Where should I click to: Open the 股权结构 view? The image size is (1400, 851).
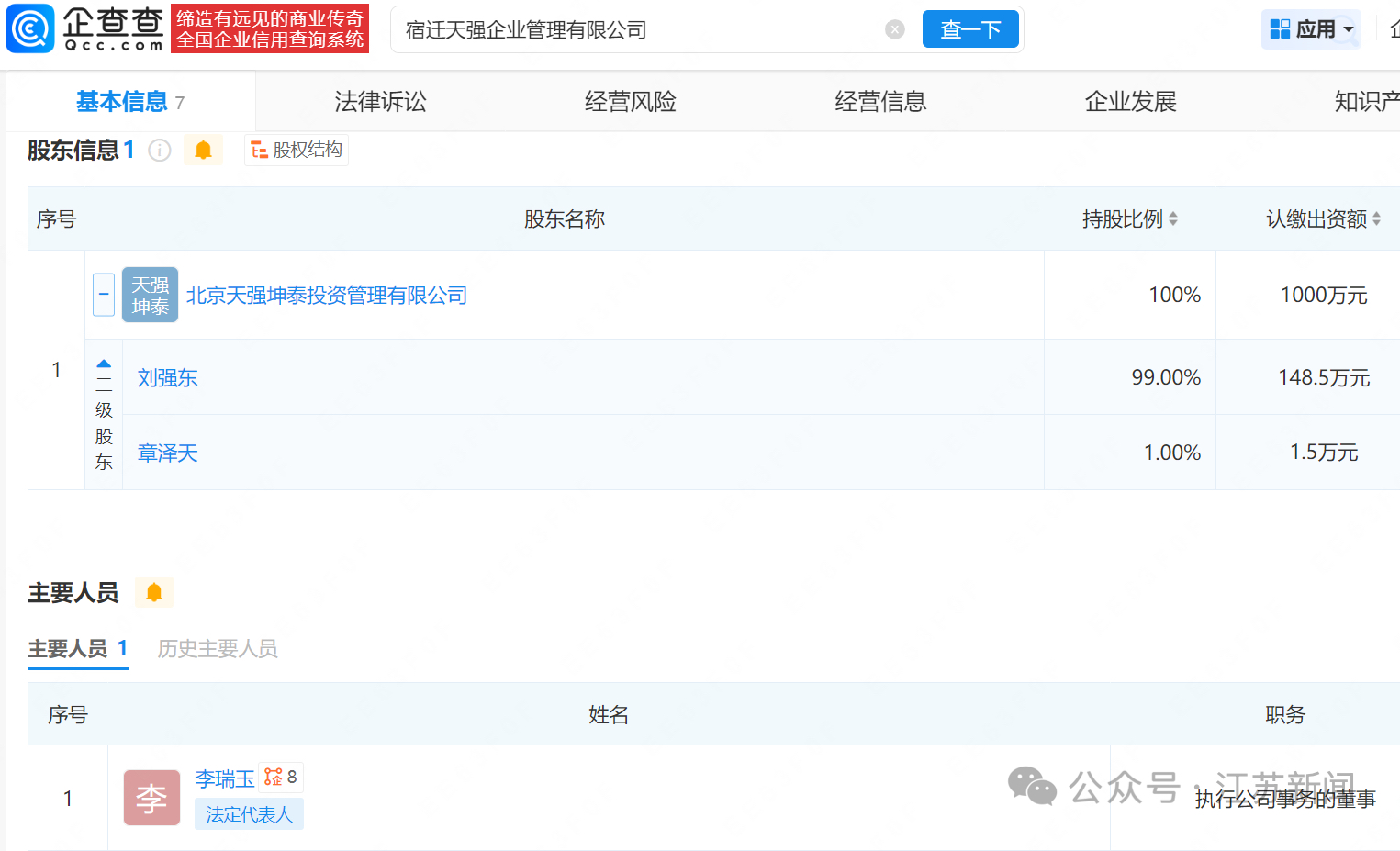click(297, 150)
